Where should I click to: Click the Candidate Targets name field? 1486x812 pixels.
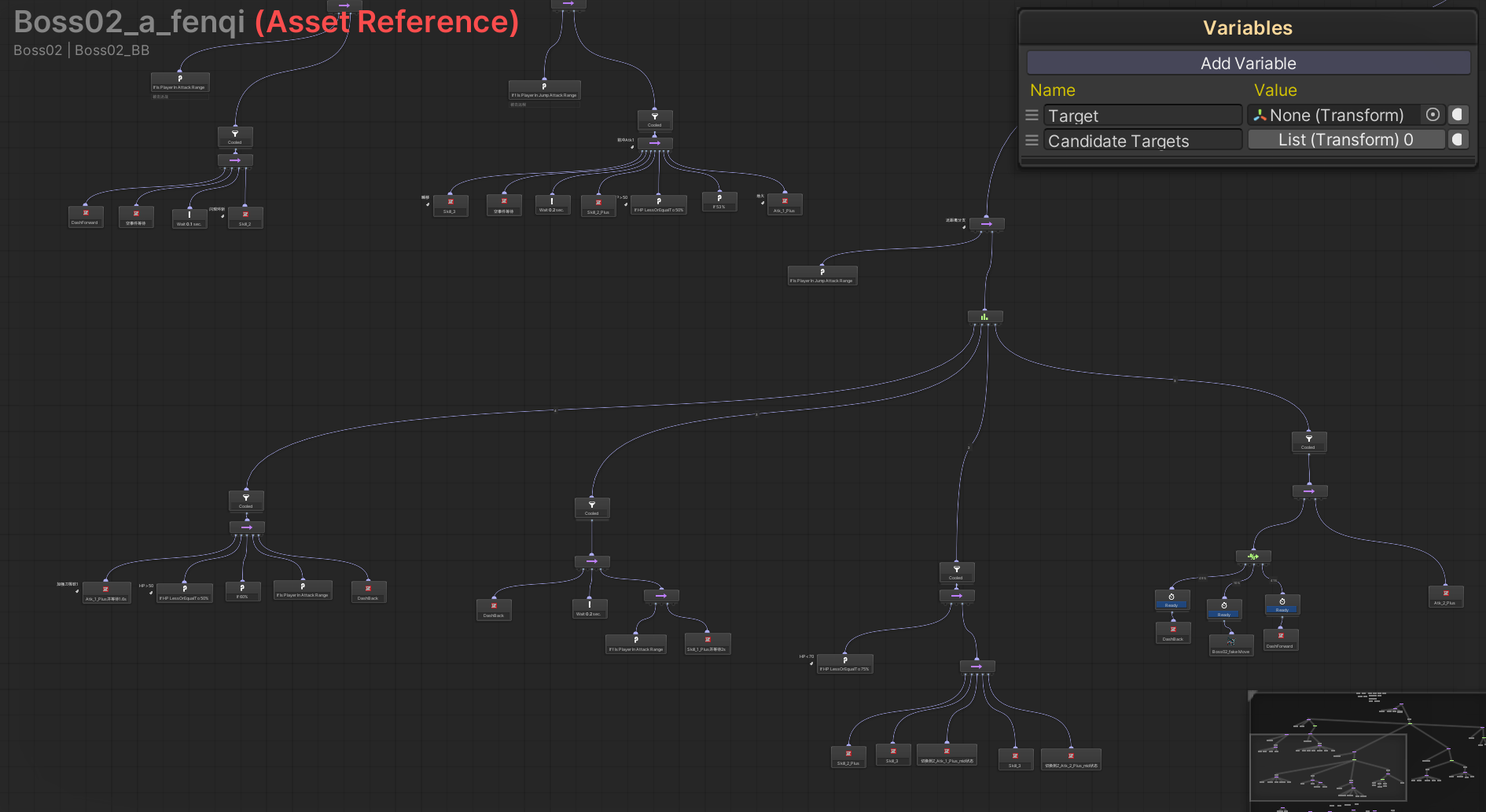click(1142, 141)
